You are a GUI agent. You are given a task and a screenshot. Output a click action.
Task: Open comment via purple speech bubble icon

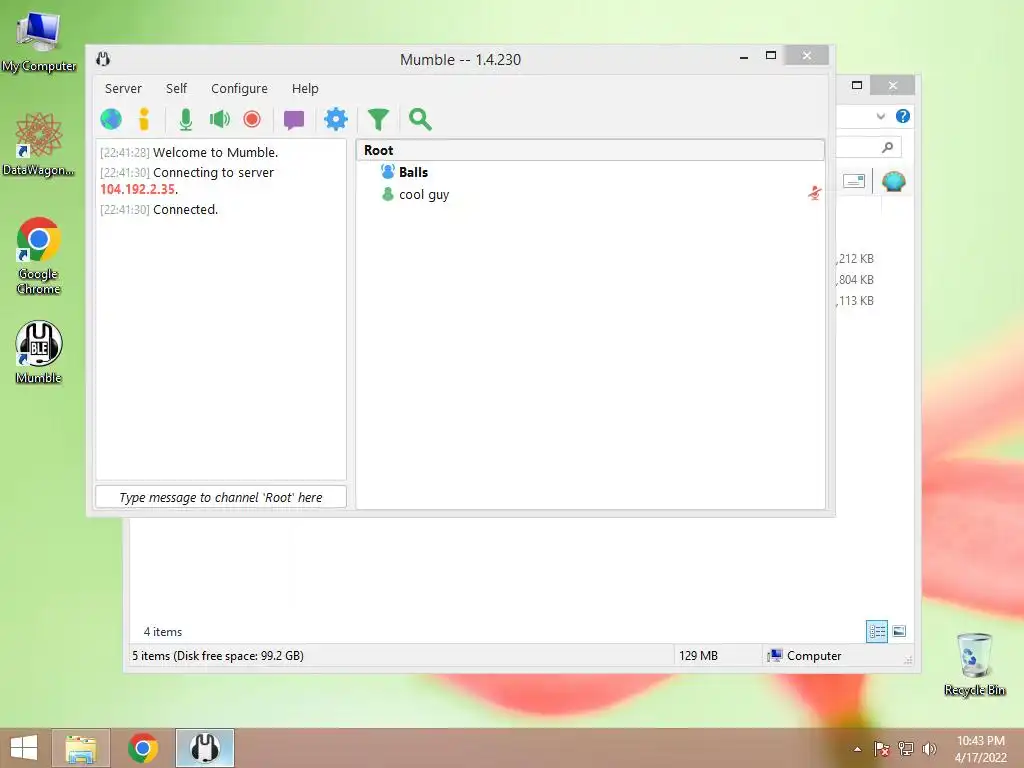coord(294,120)
